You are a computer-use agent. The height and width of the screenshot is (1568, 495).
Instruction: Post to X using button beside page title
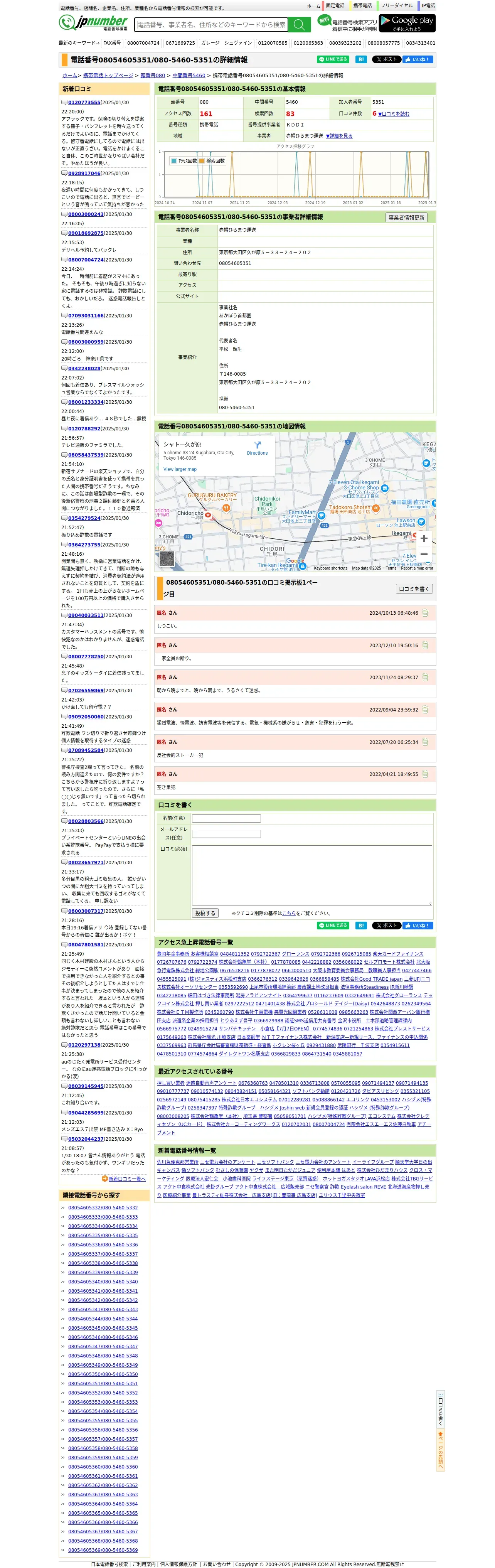[x=387, y=60]
